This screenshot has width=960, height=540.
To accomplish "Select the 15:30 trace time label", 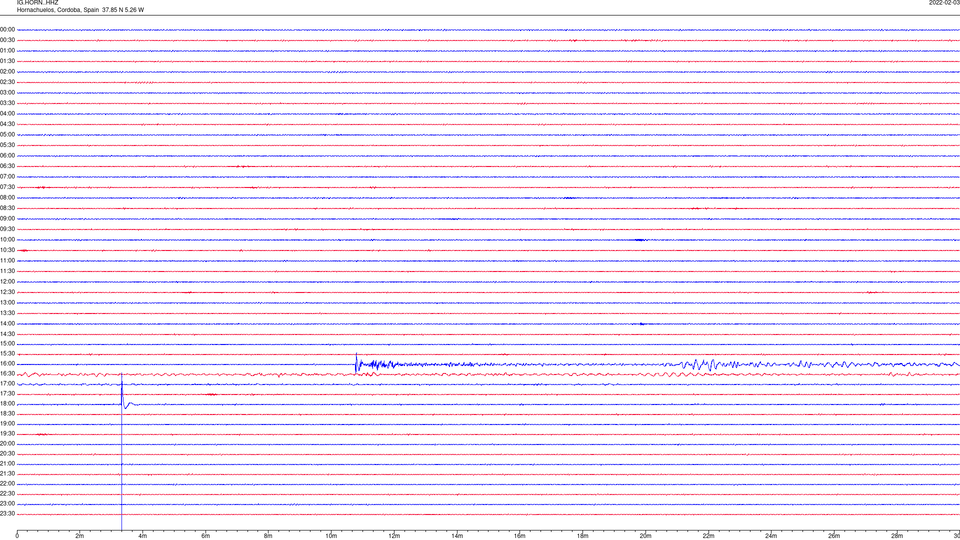I will coord(7,354).
